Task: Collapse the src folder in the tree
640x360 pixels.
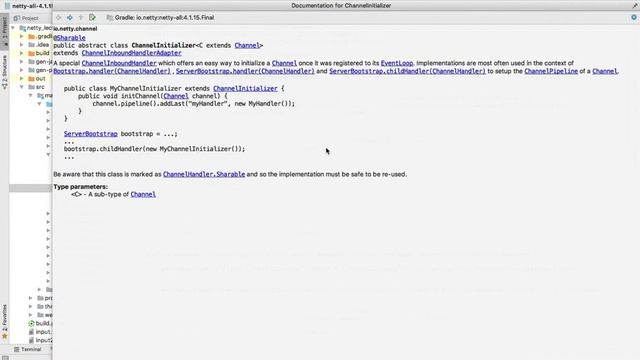Action: 22,87
